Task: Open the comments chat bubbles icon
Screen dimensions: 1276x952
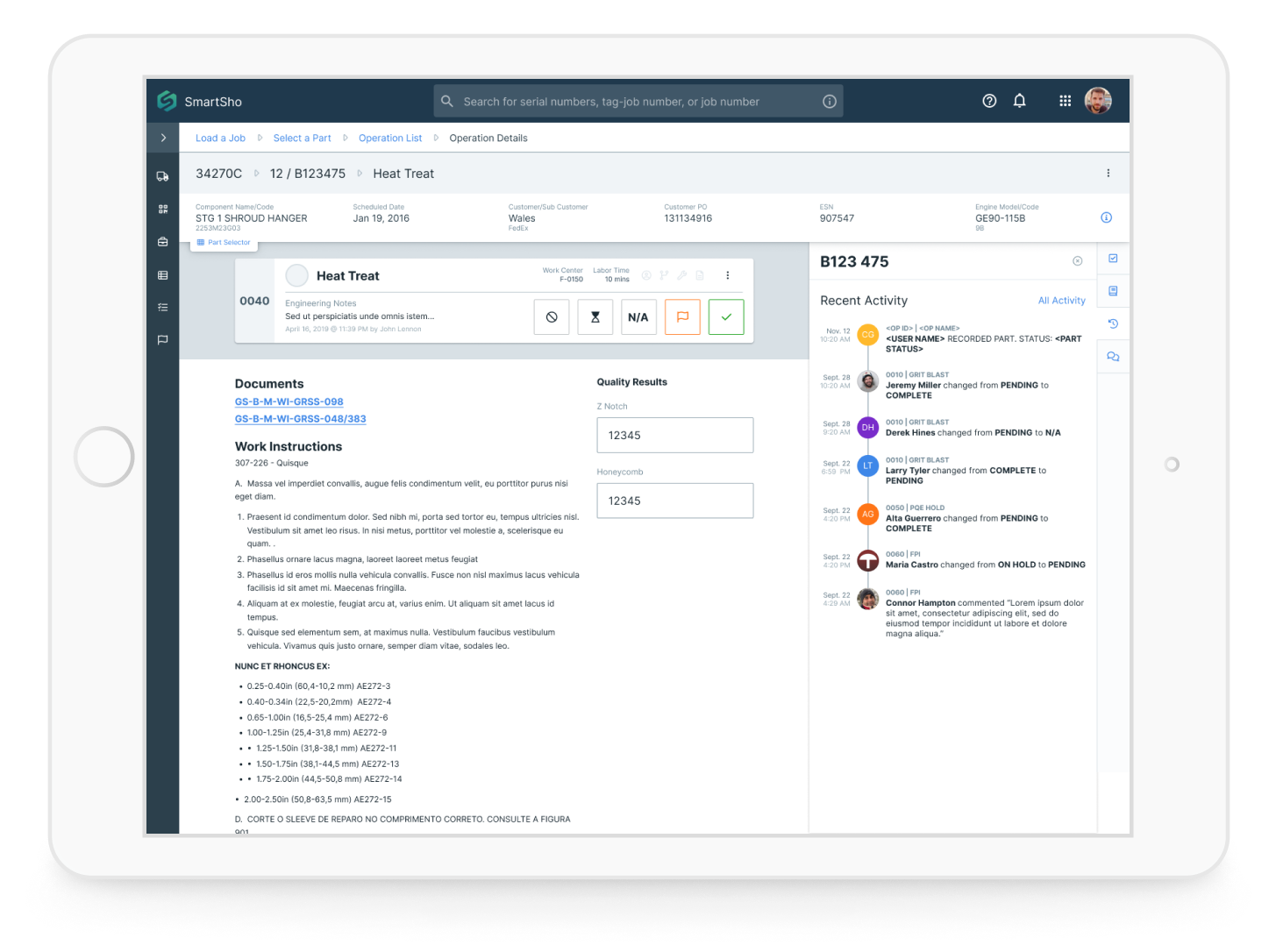Action: [1113, 357]
